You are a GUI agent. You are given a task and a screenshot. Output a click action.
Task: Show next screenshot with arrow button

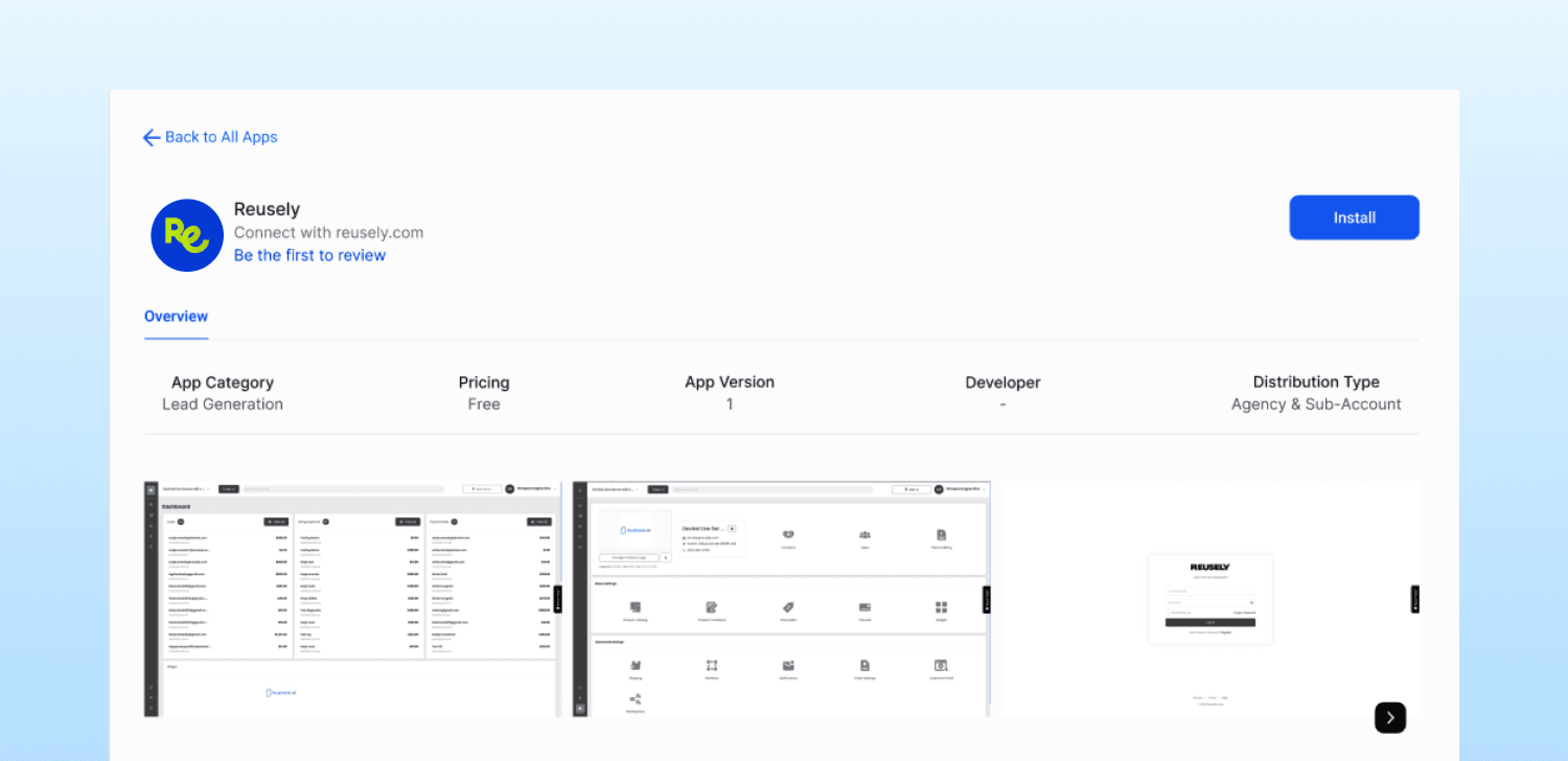(x=1390, y=717)
